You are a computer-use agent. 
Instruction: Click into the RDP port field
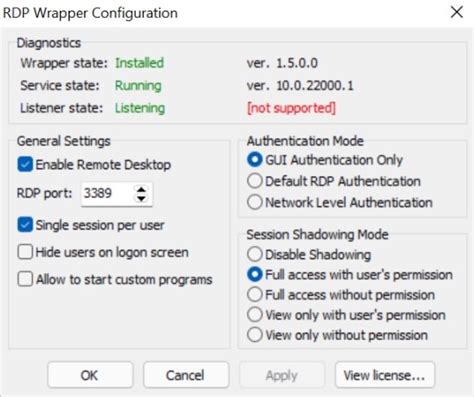(107, 194)
